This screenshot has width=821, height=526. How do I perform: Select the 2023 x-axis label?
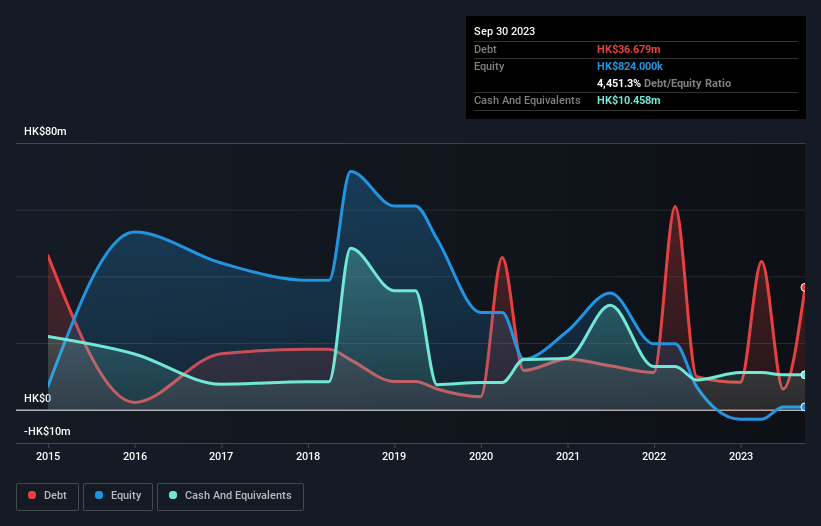click(x=741, y=456)
